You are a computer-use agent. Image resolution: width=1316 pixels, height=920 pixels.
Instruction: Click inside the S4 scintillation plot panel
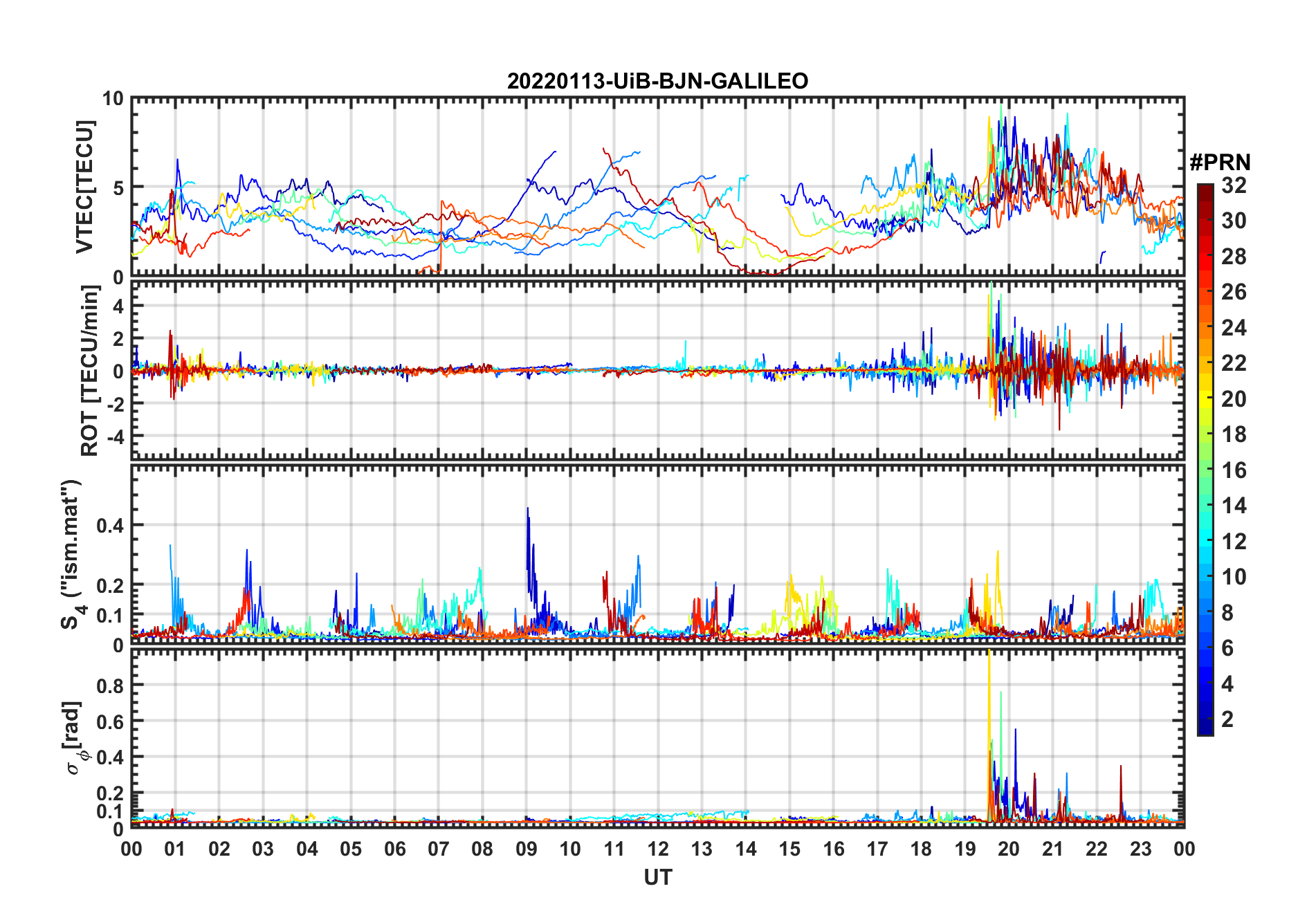click(x=657, y=553)
